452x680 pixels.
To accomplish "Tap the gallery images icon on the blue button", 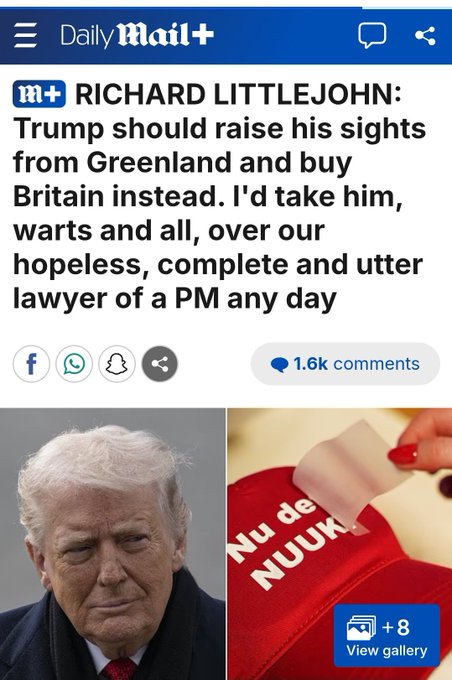I will (x=361, y=627).
